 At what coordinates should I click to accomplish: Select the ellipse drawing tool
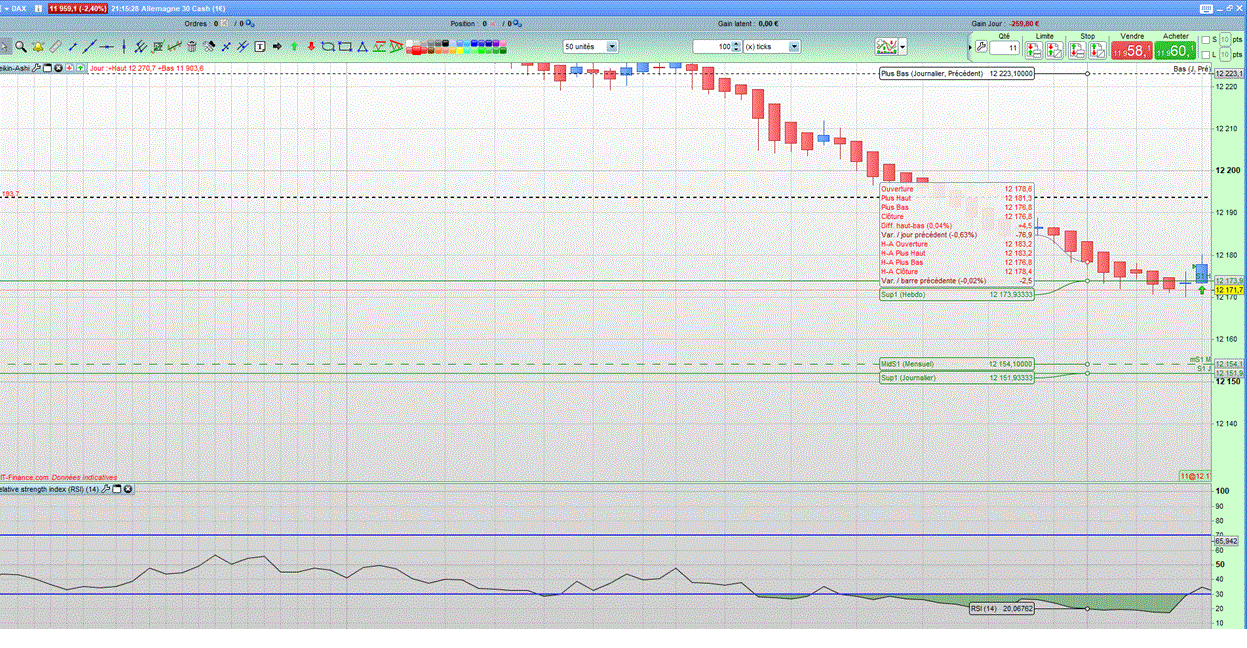[328, 46]
